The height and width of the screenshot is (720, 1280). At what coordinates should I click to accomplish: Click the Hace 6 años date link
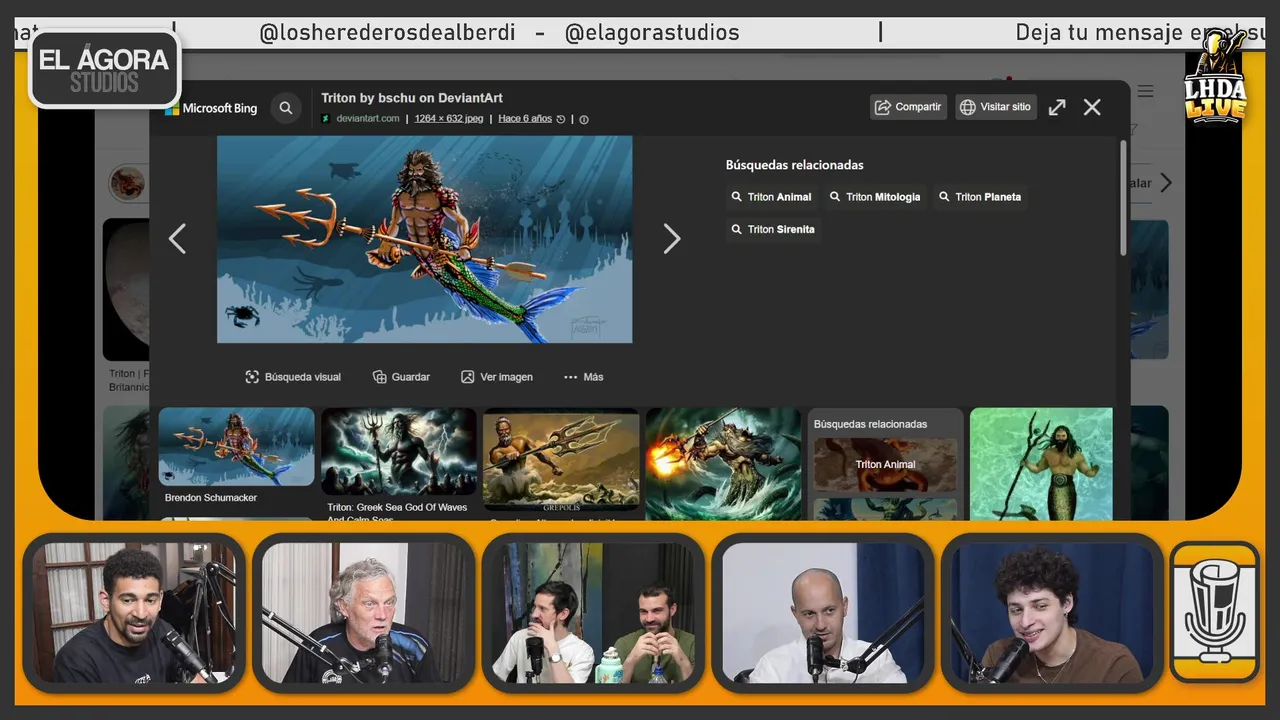click(x=525, y=119)
